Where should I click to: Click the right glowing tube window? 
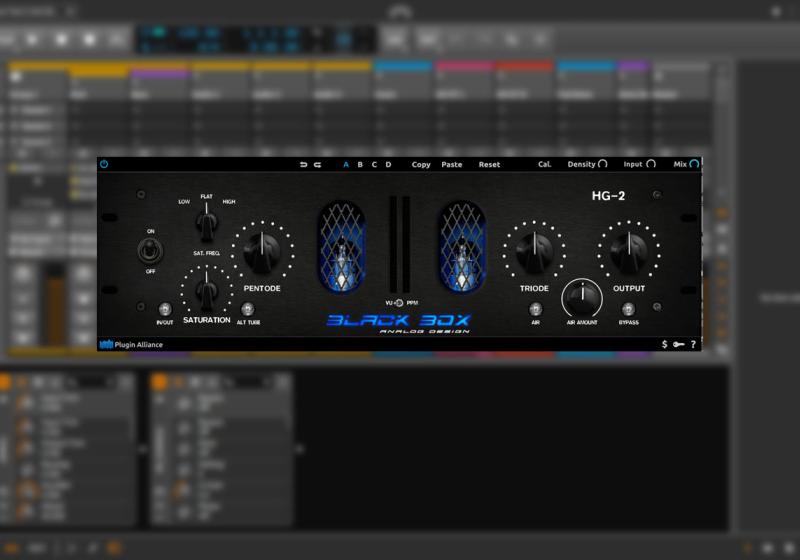461,247
